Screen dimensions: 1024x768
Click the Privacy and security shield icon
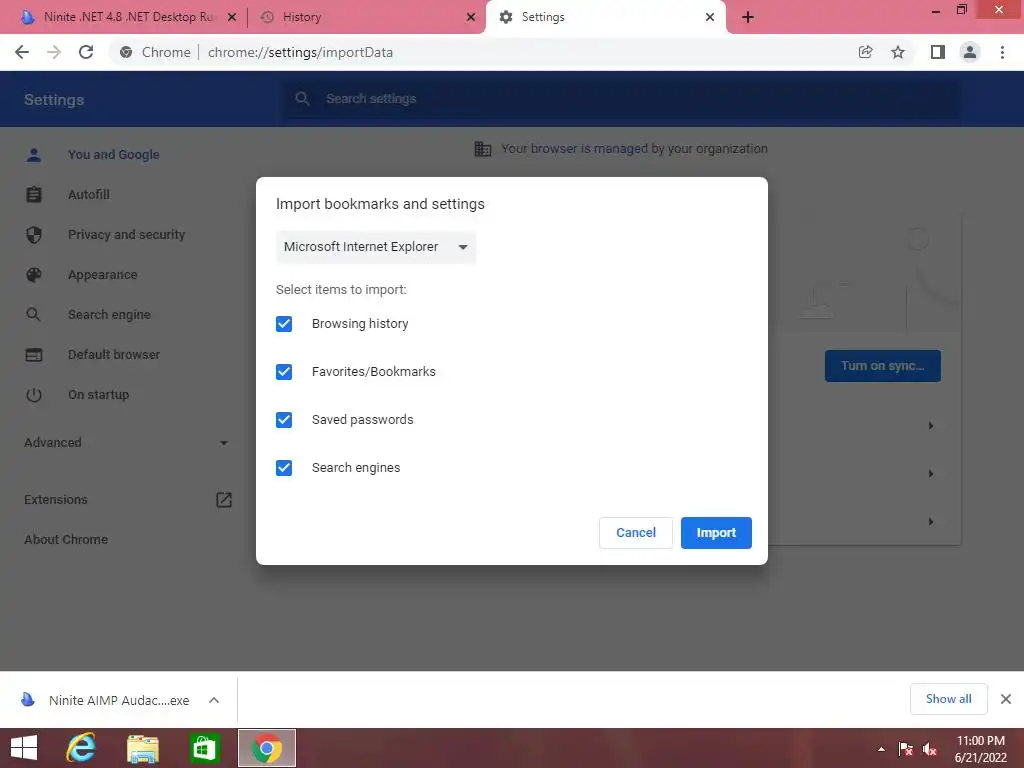(x=34, y=234)
